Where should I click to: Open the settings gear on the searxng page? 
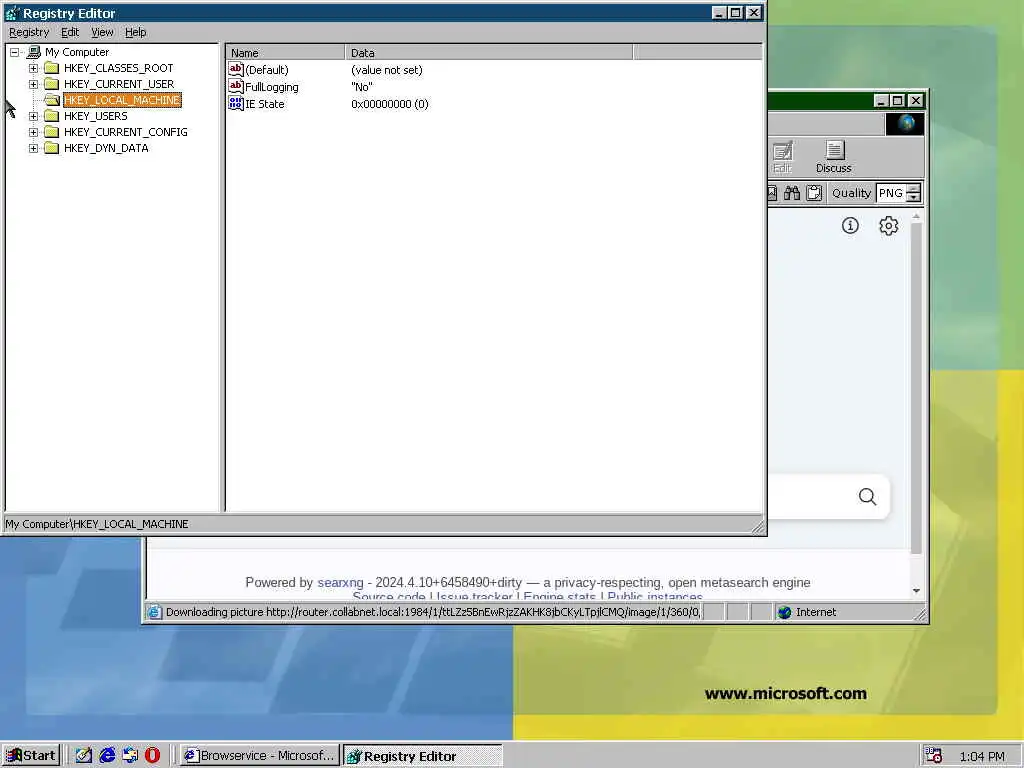tap(888, 226)
